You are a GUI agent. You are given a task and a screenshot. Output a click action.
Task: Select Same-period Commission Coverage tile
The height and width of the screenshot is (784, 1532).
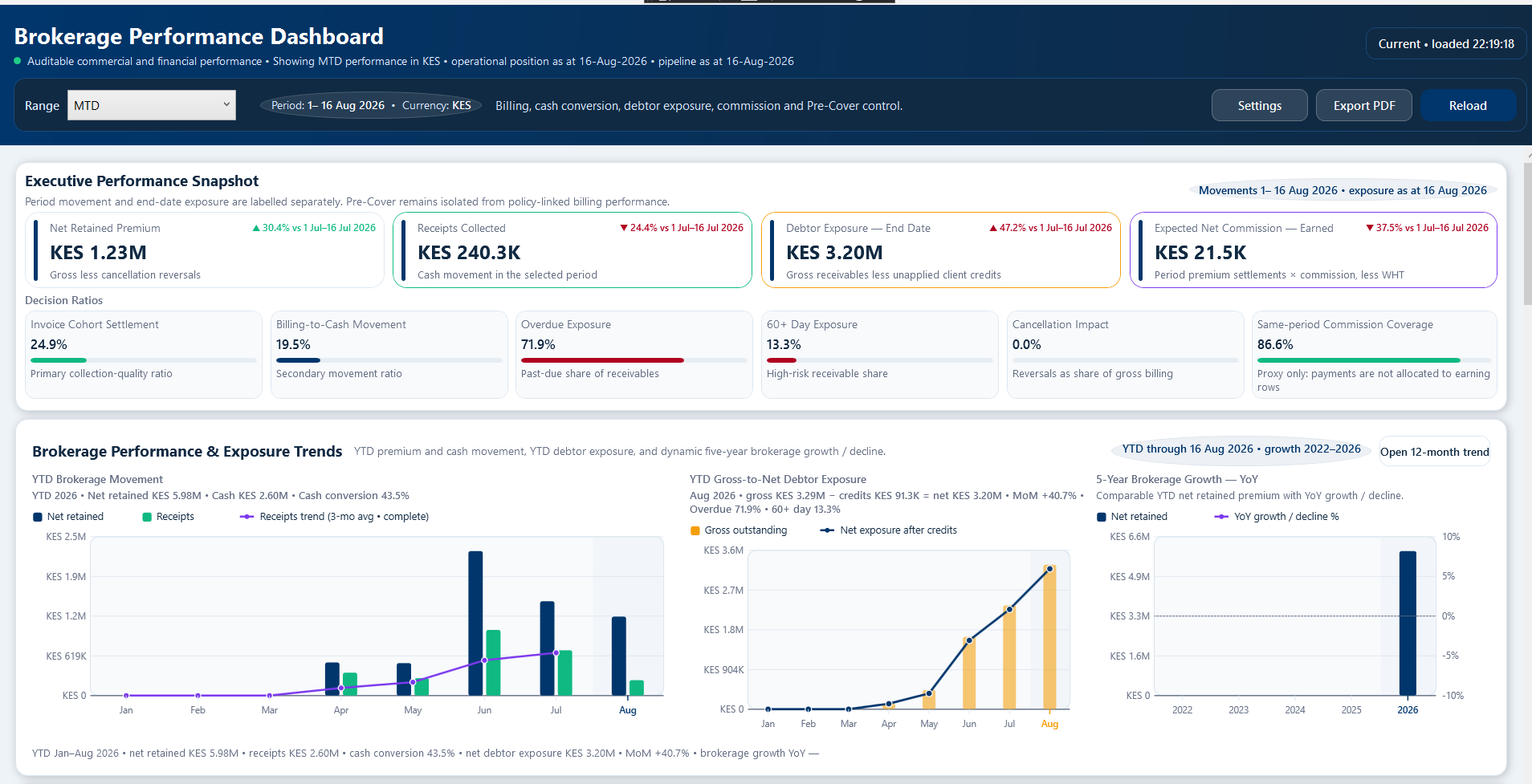coord(1374,355)
